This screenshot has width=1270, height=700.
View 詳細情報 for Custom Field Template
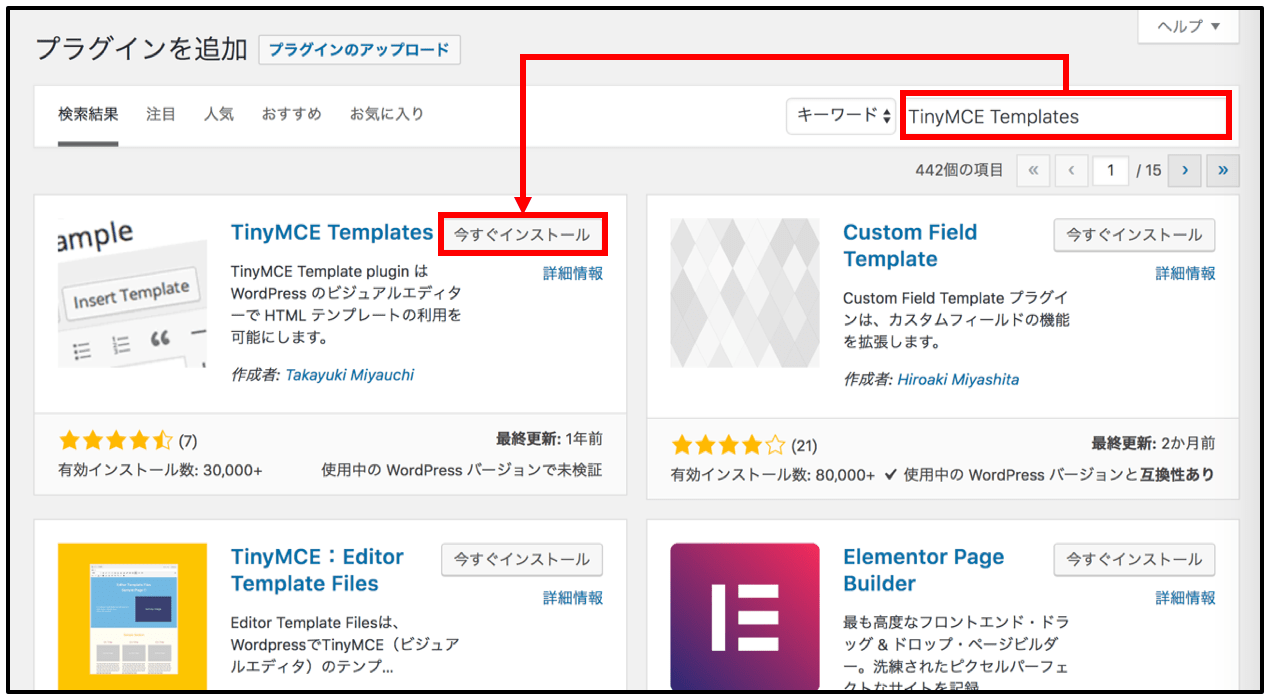click(x=1186, y=273)
